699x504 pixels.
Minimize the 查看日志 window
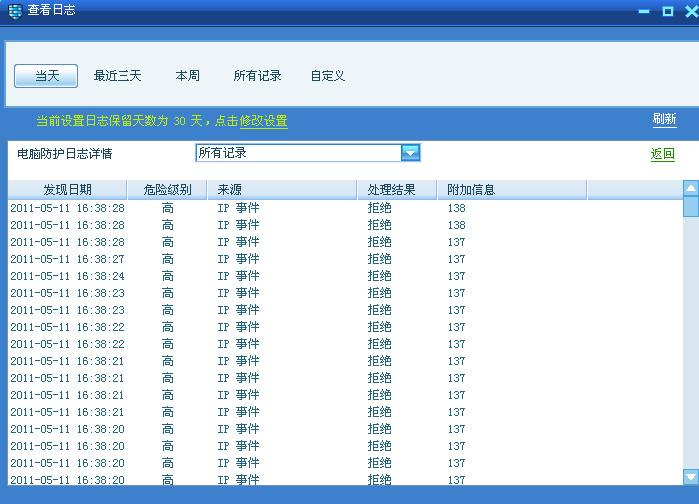pos(642,11)
